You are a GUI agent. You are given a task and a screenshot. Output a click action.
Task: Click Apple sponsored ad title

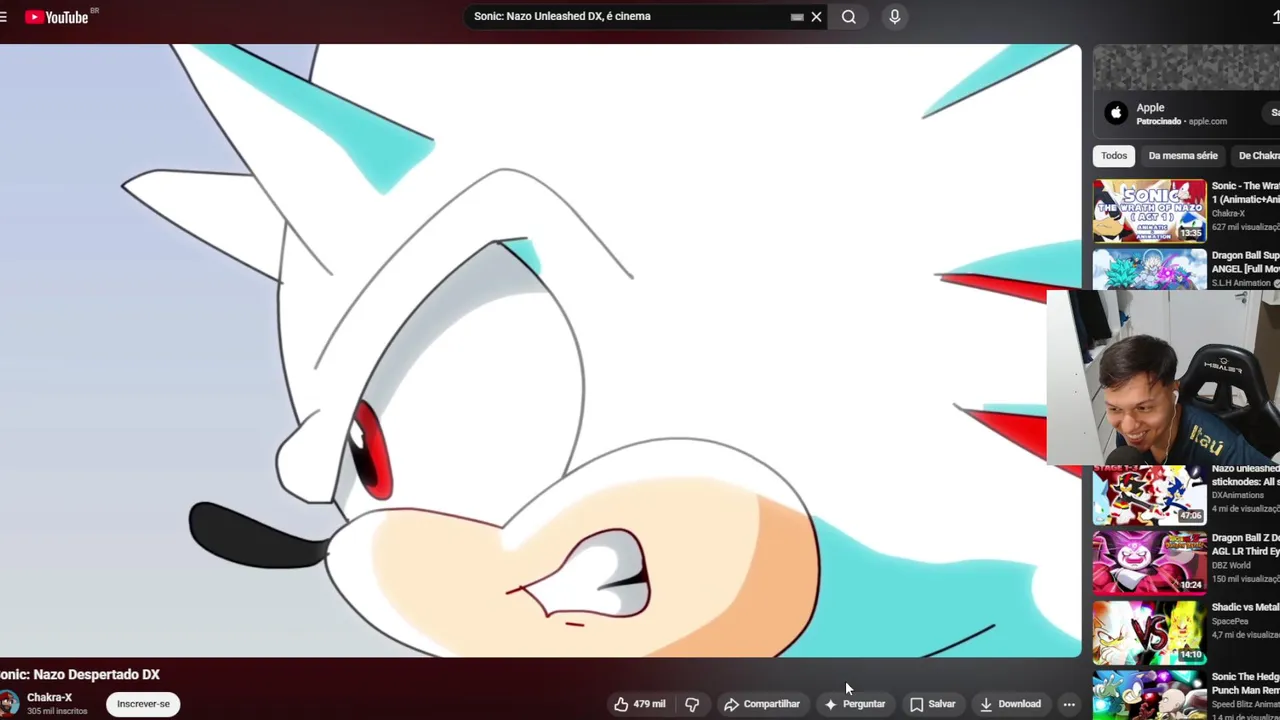coord(1150,108)
